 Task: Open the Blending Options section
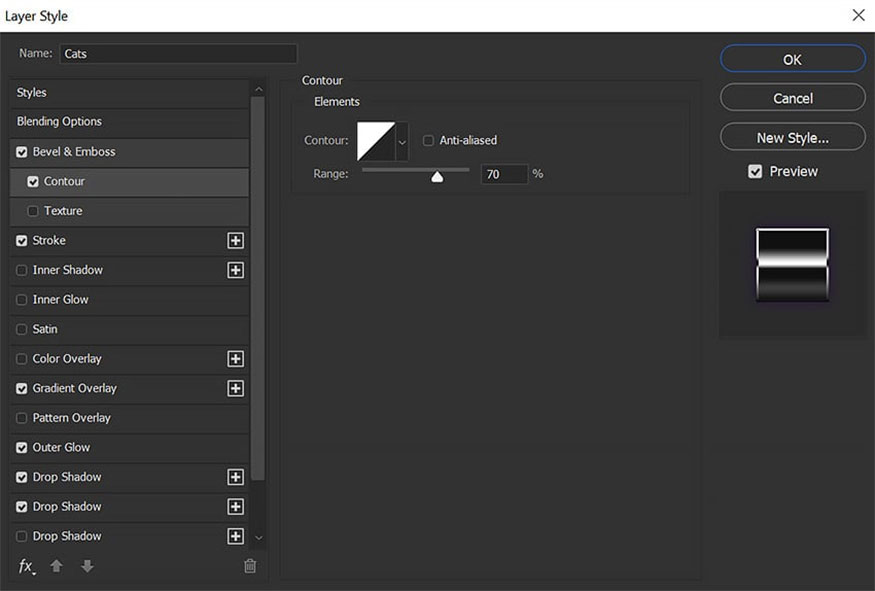click(x=129, y=122)
